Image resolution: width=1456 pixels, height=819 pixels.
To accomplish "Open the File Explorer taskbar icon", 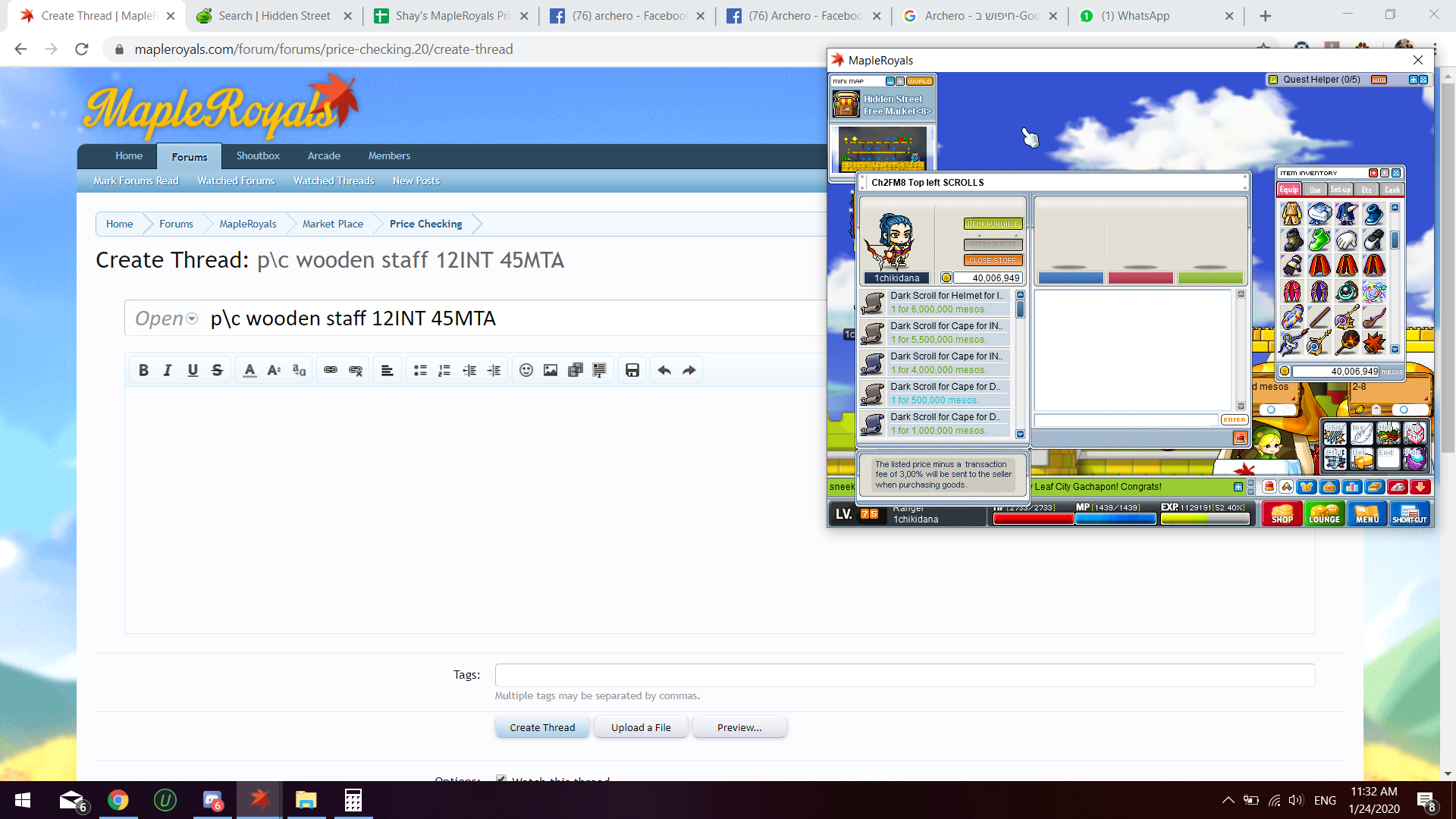I will (x=306, y=800).
